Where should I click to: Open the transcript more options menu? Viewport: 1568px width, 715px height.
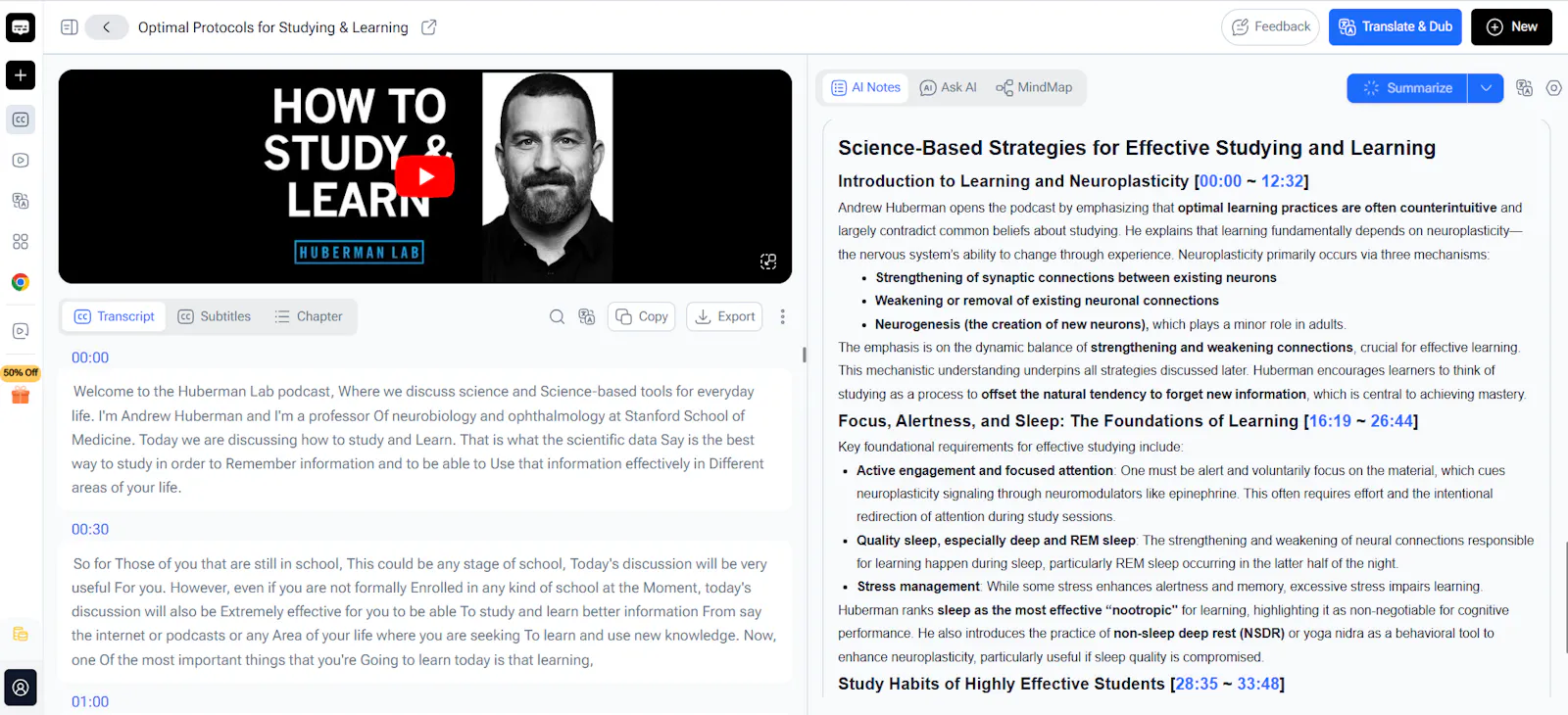[782, 316]
